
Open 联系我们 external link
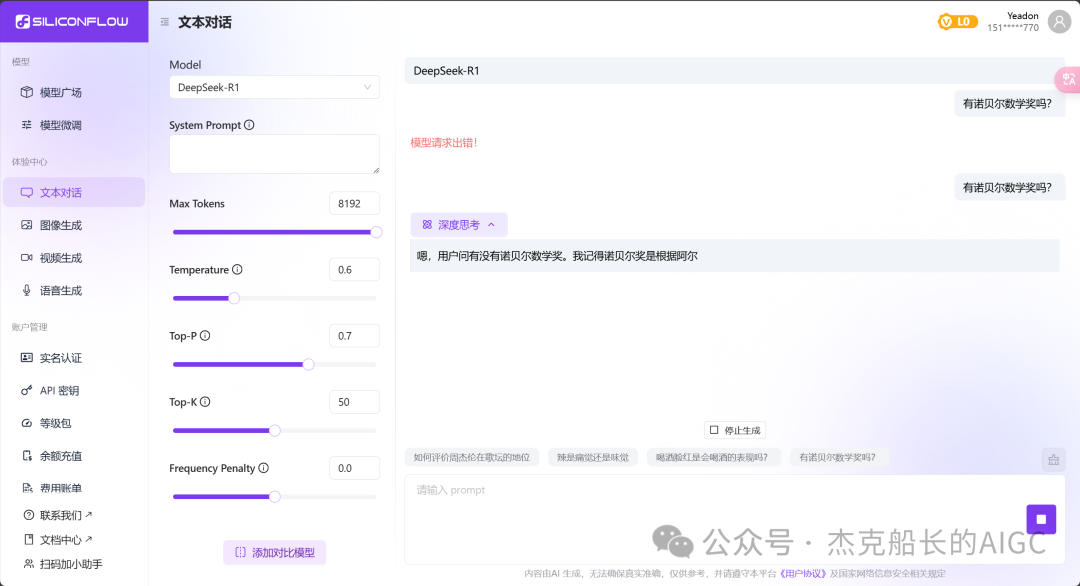click(58, 515)
